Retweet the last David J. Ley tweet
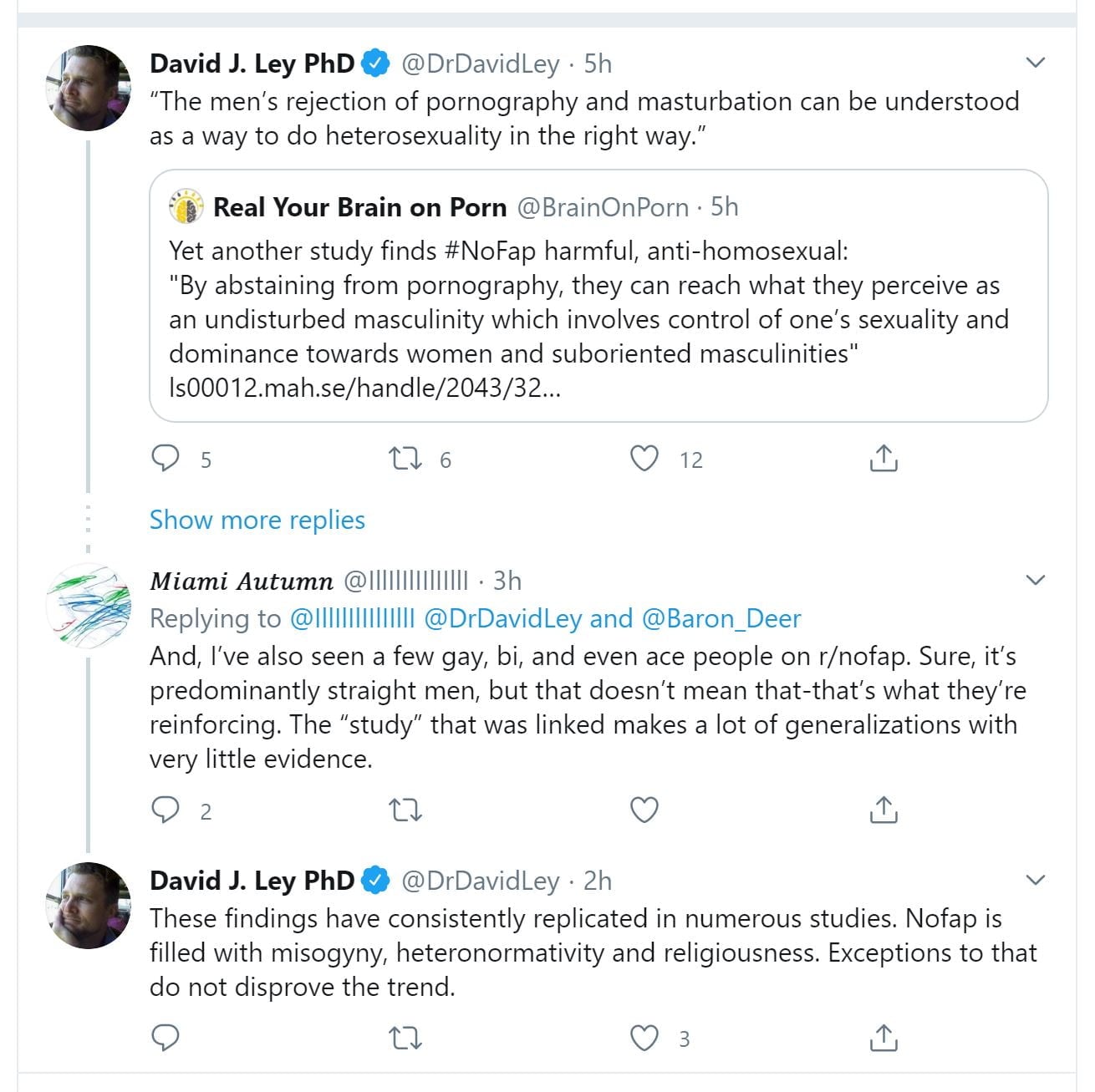This screenshot has width=1095, height=1092. point(406,1038)
